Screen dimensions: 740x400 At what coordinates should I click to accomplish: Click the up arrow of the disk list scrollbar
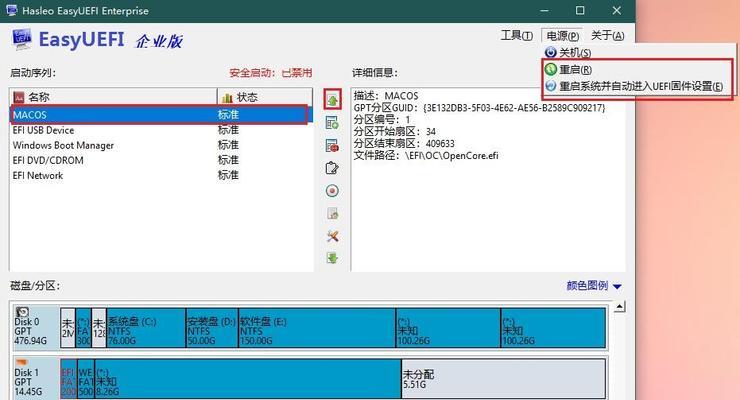(x=620, y=307)
